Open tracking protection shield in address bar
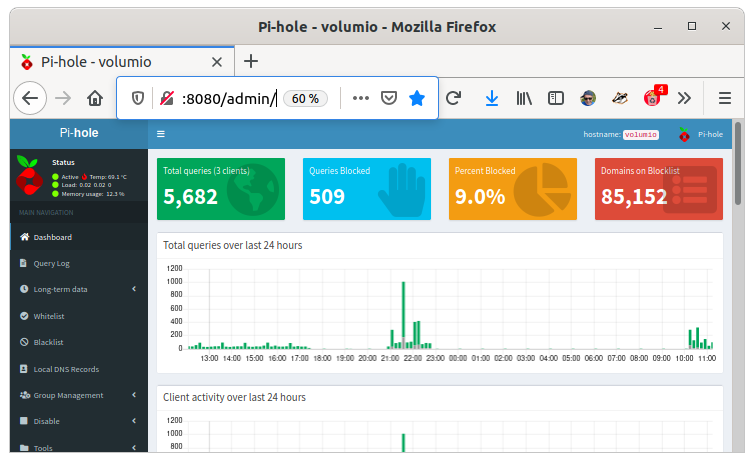Image resolution: width=754 pixels, height=462 pixels. [138, 99]
